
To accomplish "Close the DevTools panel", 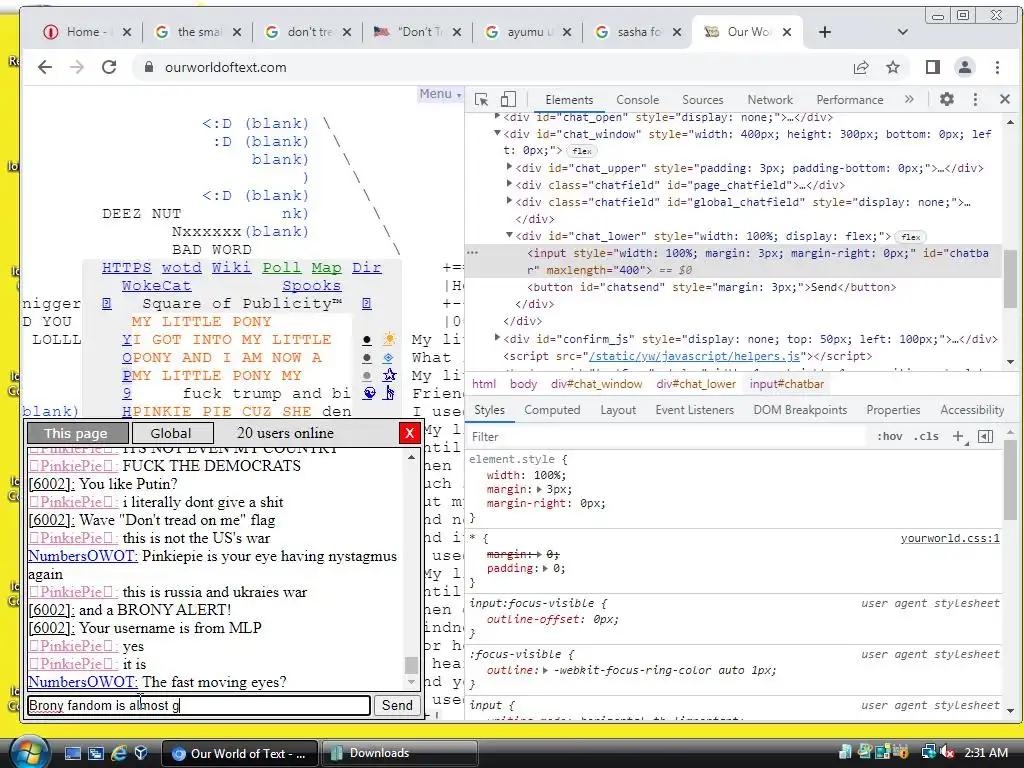I will click(x=1004, y=99).
